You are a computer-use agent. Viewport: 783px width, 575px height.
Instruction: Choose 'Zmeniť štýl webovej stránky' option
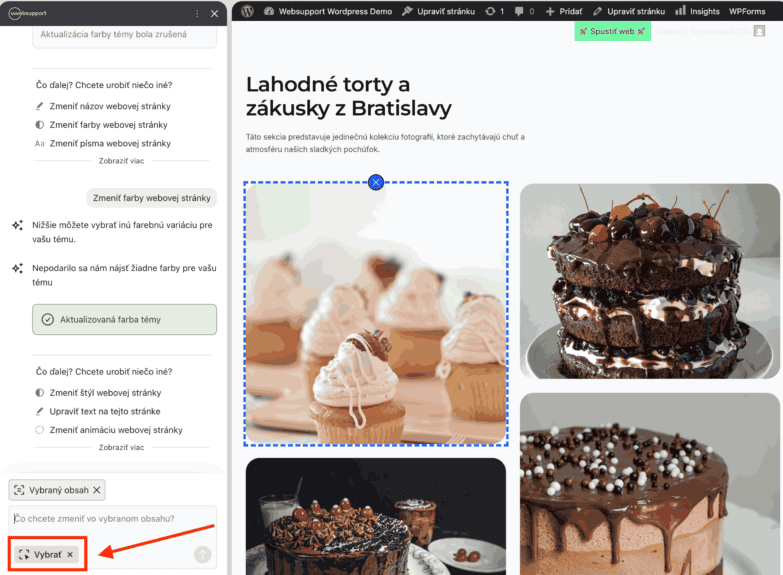tap(105, 393)
